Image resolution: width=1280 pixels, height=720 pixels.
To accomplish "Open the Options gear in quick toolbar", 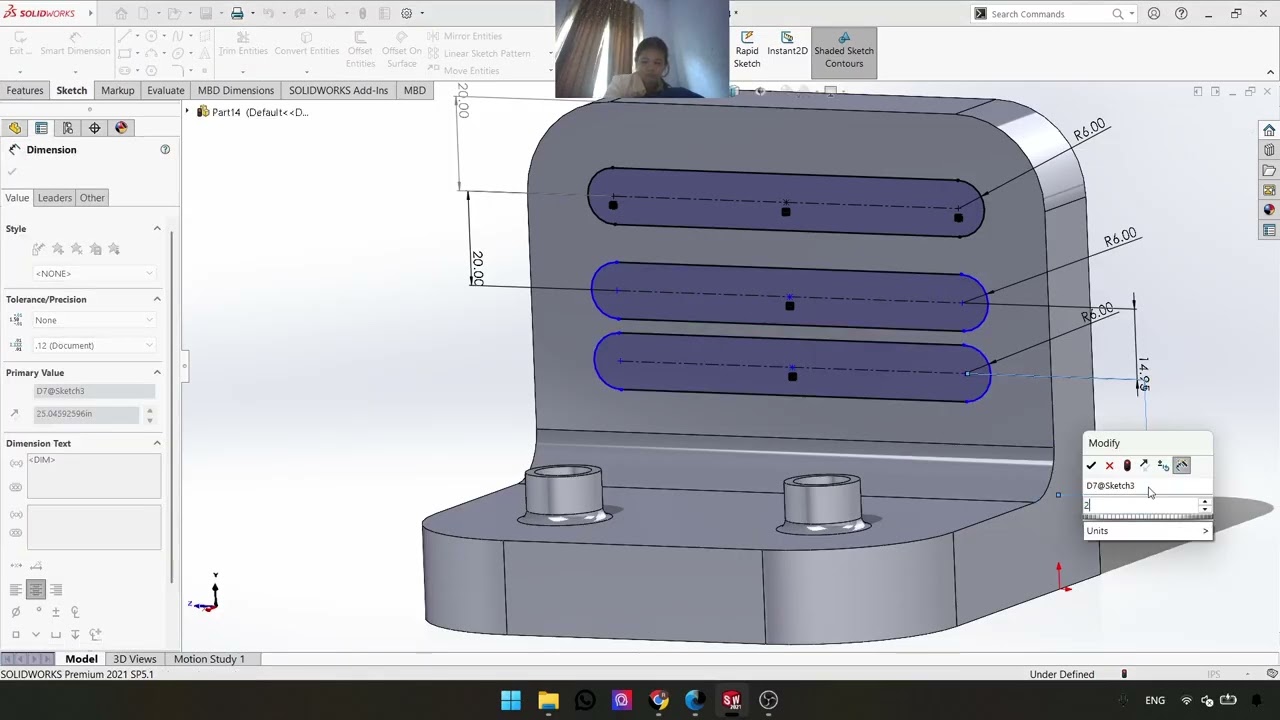I will click(406, 13).
